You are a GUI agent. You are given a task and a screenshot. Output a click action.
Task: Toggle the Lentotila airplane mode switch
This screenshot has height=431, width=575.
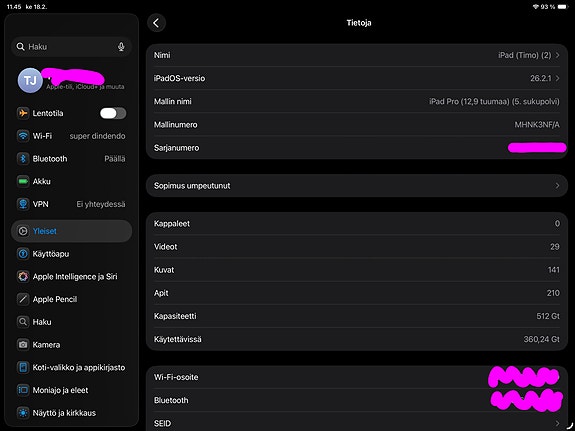tap(113, 113)
